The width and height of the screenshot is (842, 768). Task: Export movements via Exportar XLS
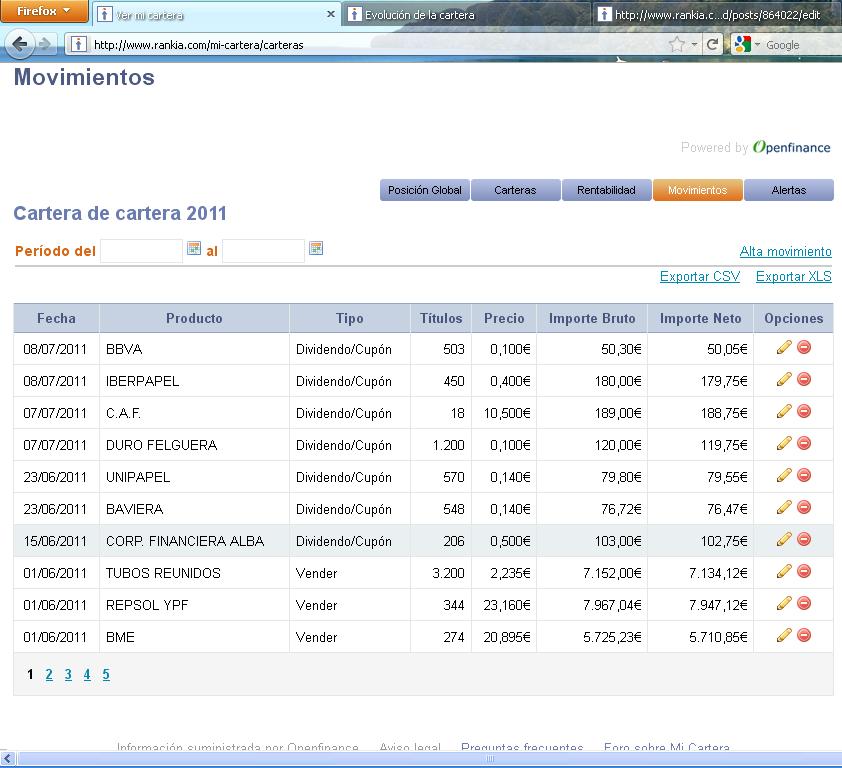point(794,276)
